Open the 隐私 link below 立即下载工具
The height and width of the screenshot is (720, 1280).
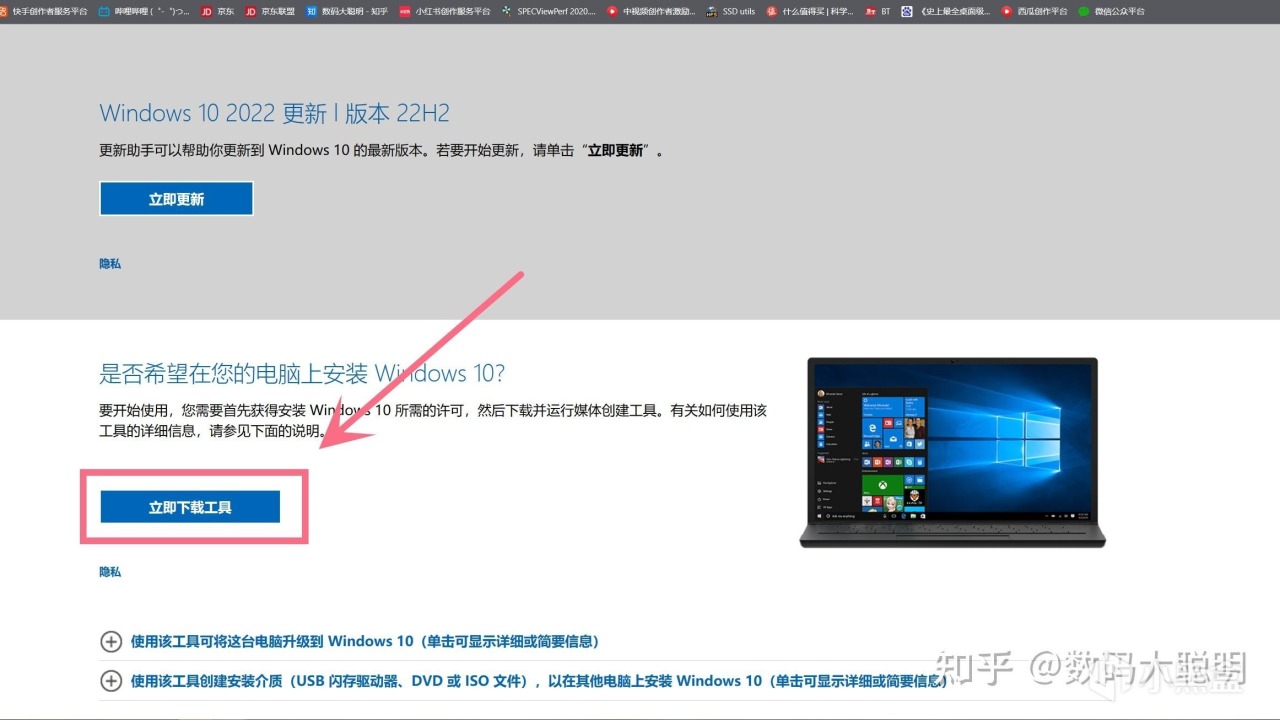pos(110,572)
